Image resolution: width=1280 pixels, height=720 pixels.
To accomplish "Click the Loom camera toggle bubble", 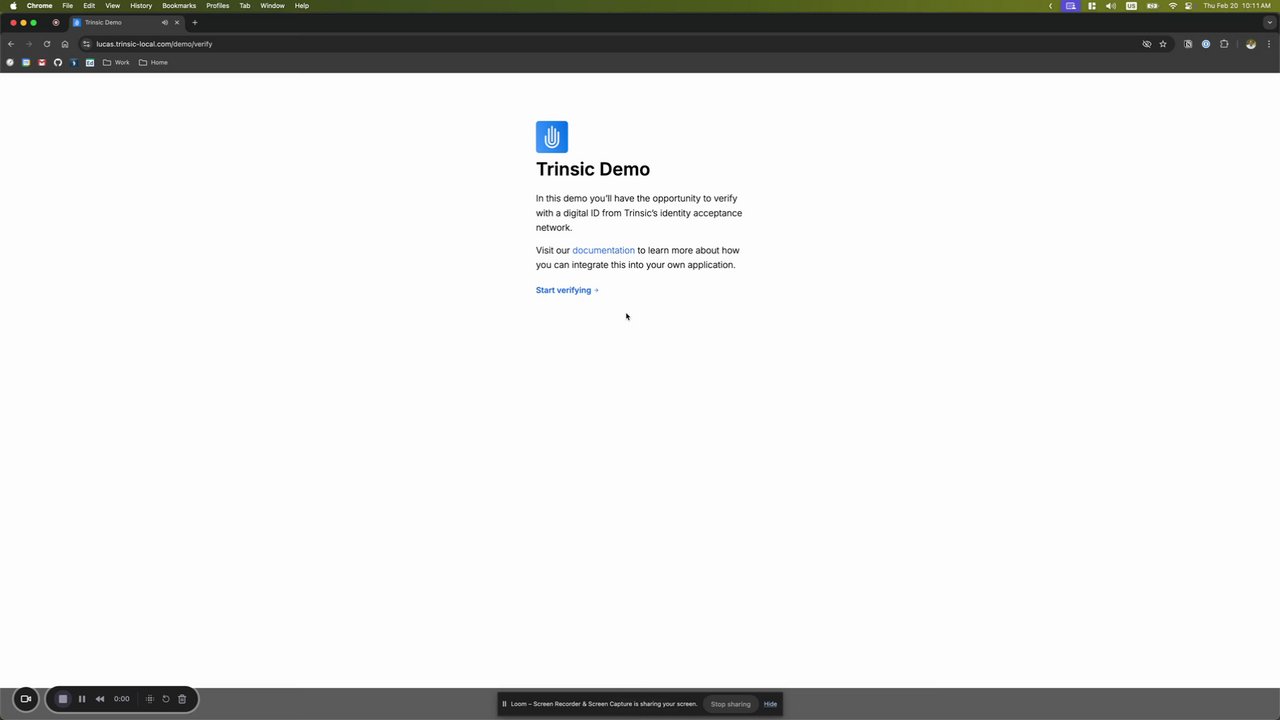I will click(26, 699).
